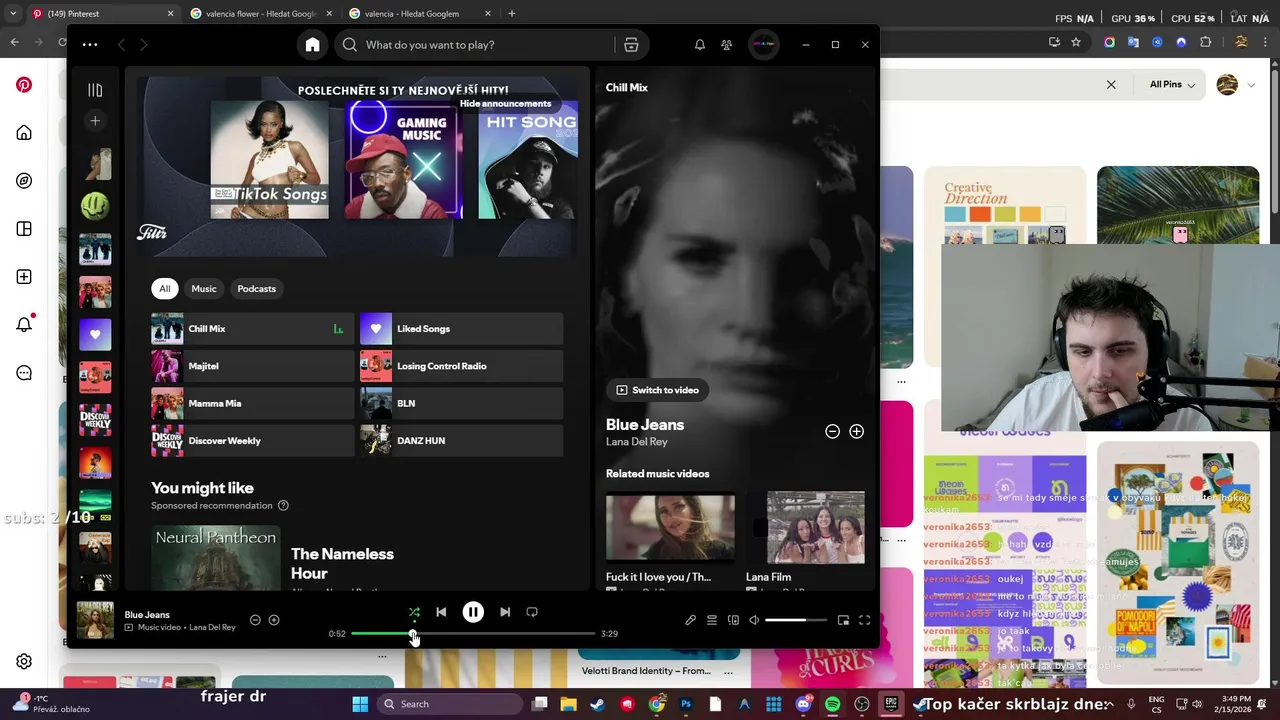Open Discord from taskbar

tap(803, 704)
